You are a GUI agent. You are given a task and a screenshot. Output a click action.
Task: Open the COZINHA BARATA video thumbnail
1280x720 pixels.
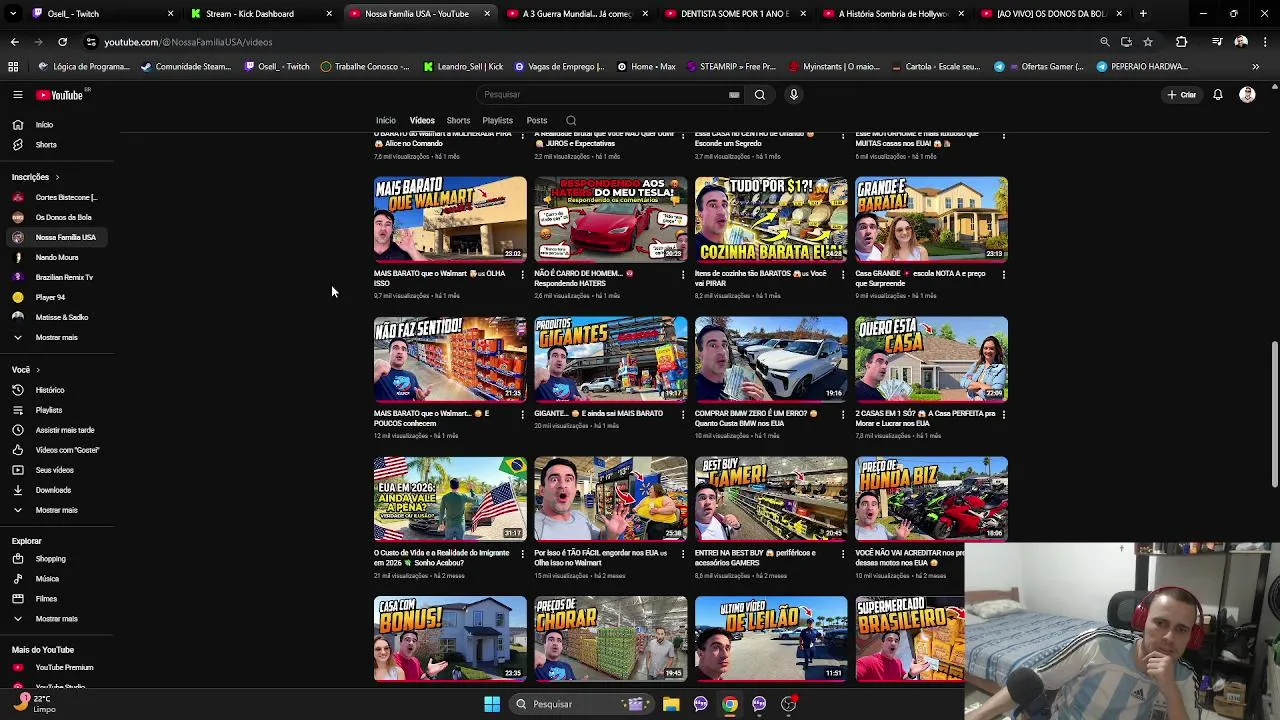point(771,219)
